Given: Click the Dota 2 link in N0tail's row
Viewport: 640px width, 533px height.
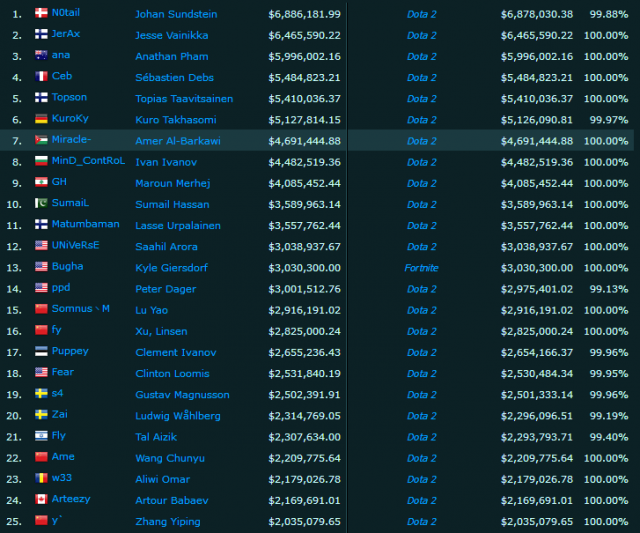Looking at the screenshot, I should click(x=421, y=14).
